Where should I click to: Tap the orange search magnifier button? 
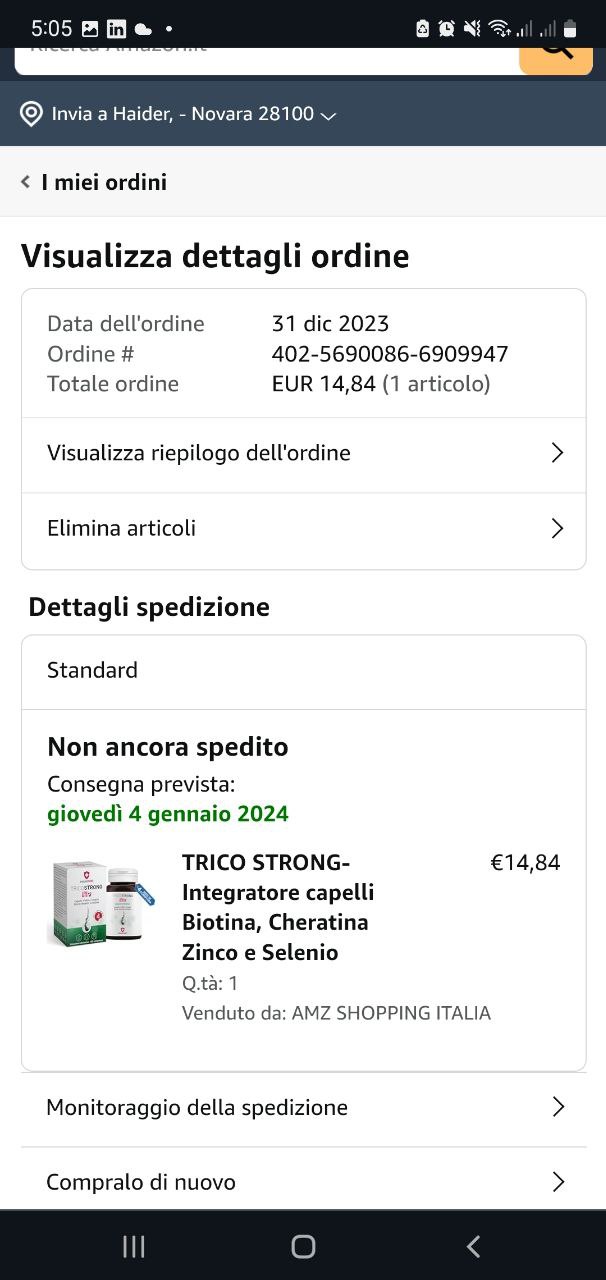[556, 52]
